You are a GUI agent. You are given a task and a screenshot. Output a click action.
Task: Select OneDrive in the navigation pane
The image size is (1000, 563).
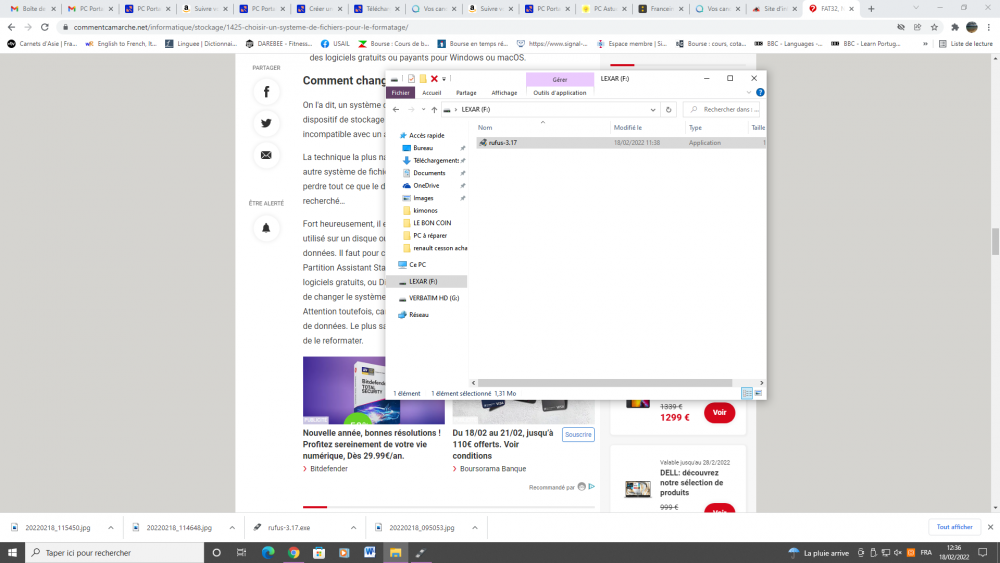(x=425, y=186)
